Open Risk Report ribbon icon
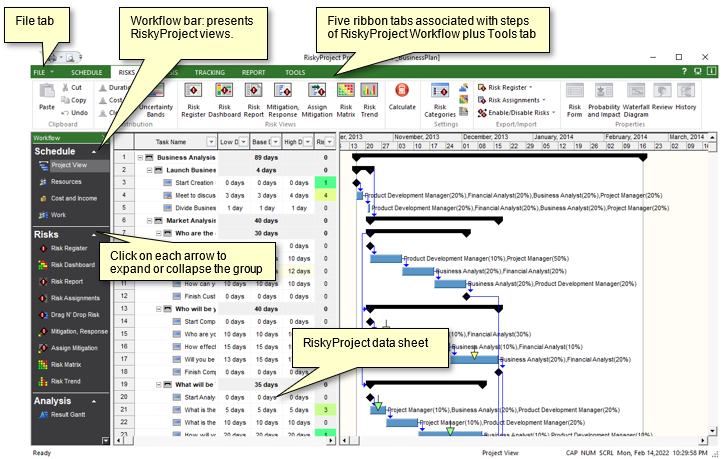 coord(254,90)
